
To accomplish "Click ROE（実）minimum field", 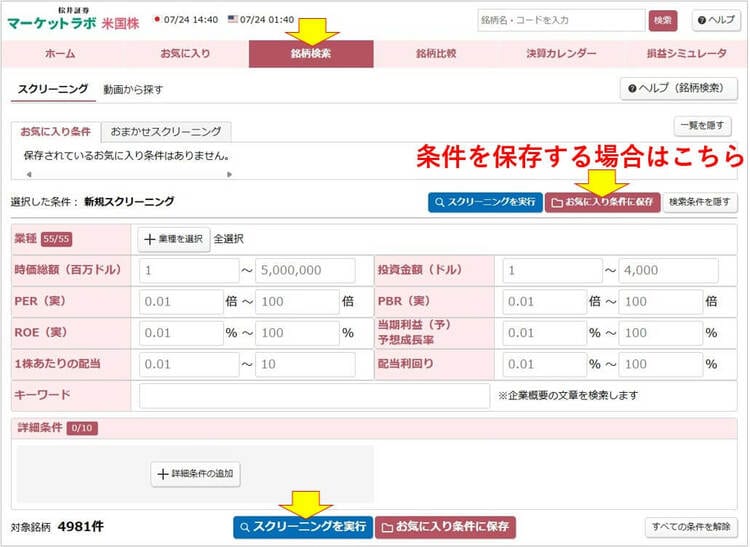I will [181, 333].
